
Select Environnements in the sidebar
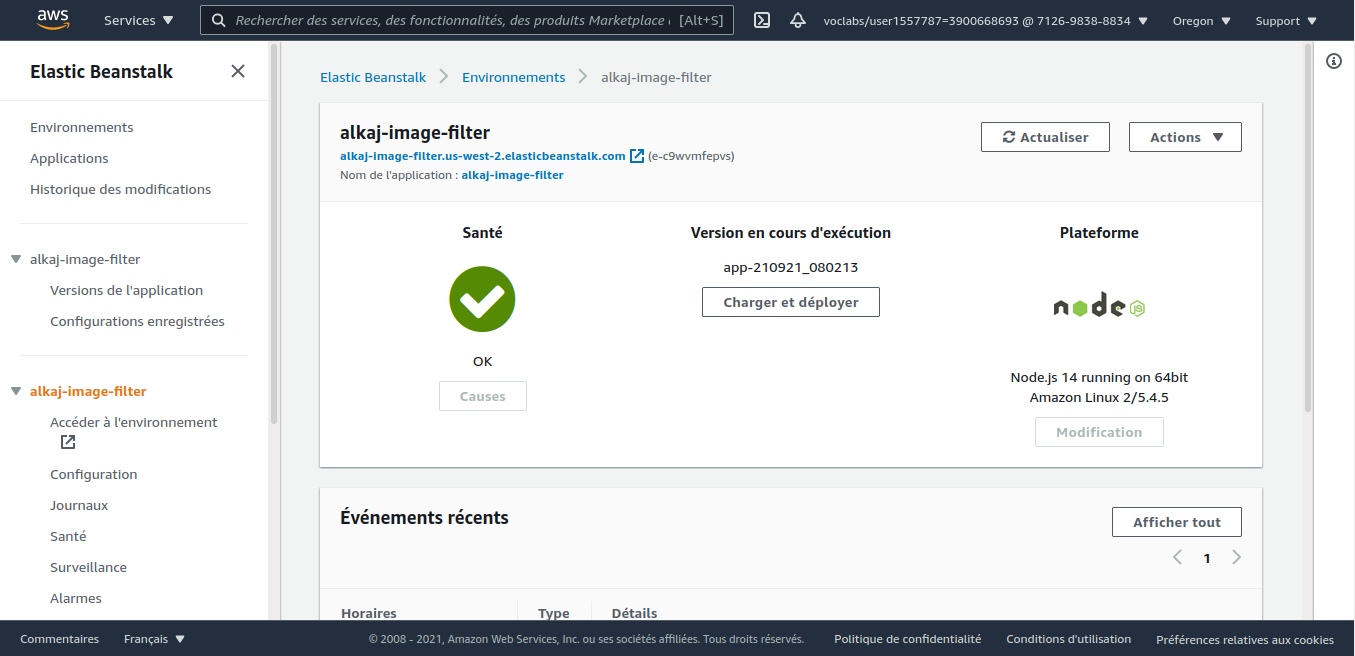click(82, 127)
